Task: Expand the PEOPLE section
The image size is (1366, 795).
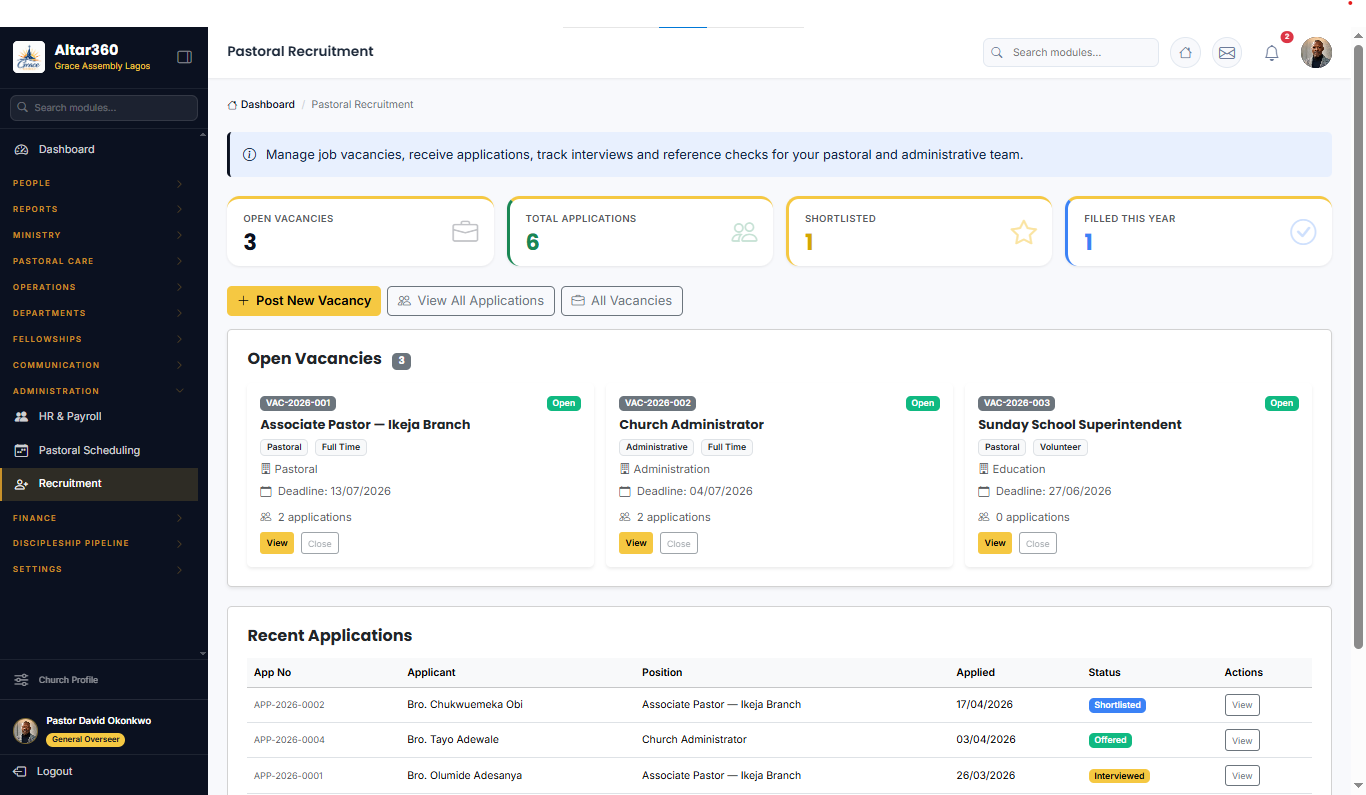Action: pyautogui.click(x=99, y=183)
